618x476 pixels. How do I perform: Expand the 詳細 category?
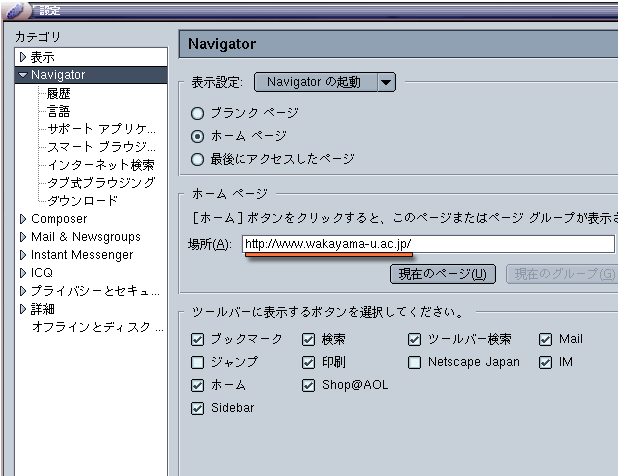(x=22, y=309)
